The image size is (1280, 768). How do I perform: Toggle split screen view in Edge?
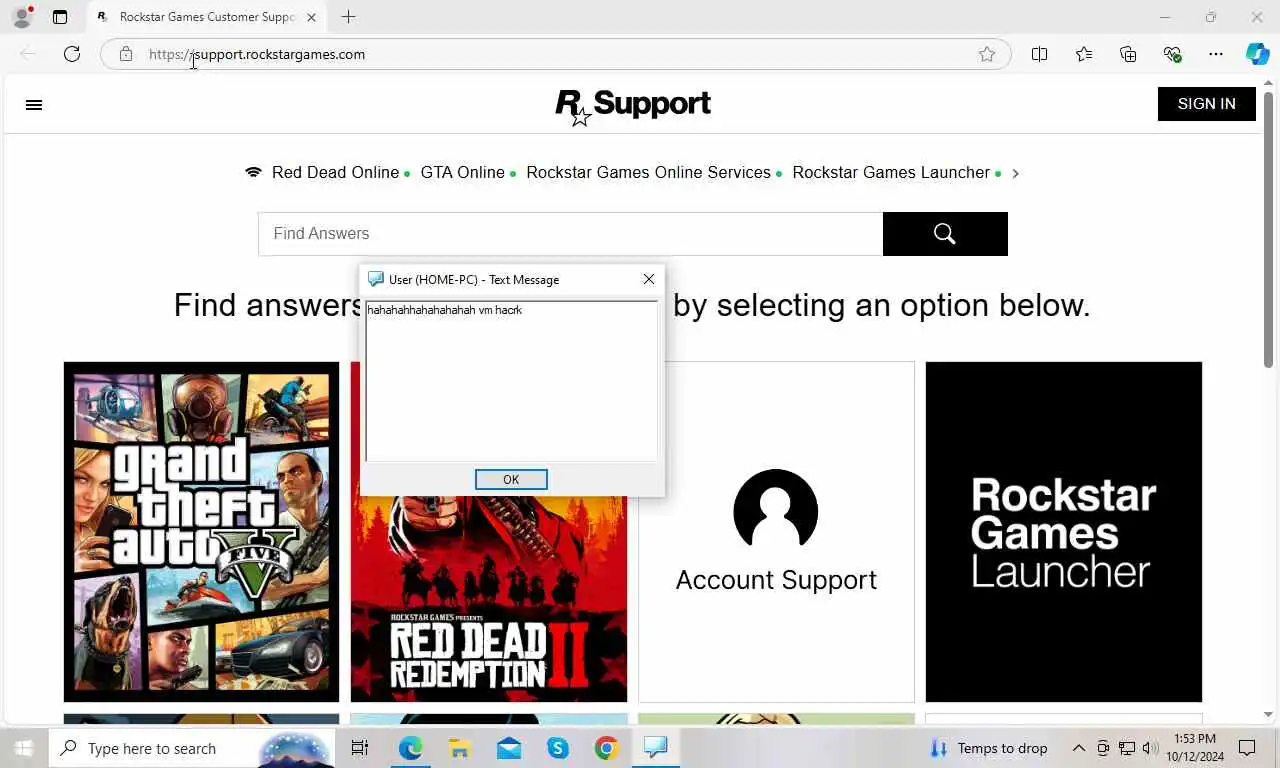click(x=1039, y=54)
